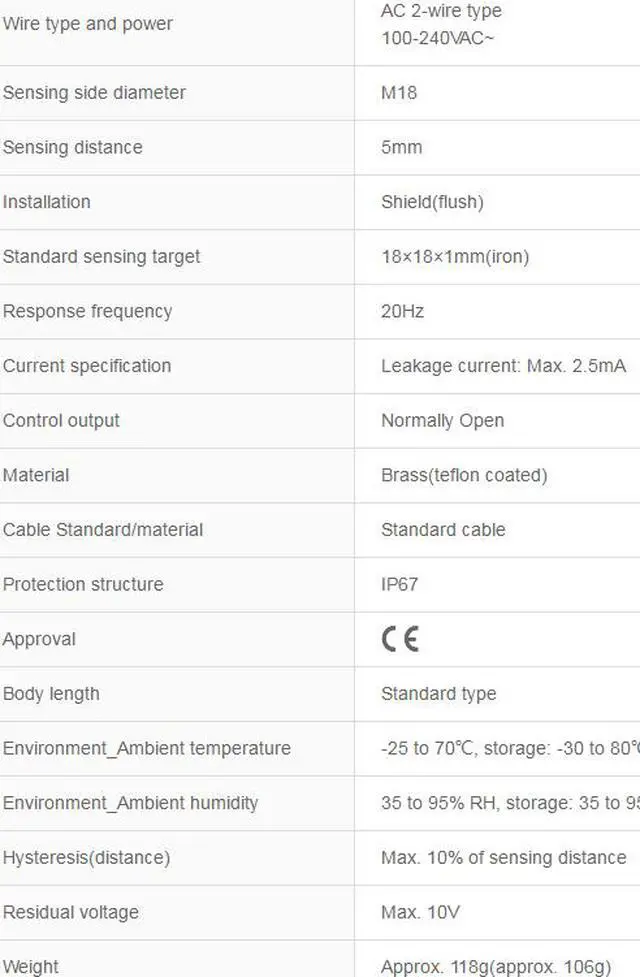The height and width of the screenshot is (977, 640).
Task: Click the "Approx. 118g" weight value
Action: click(x=495, y=966)
